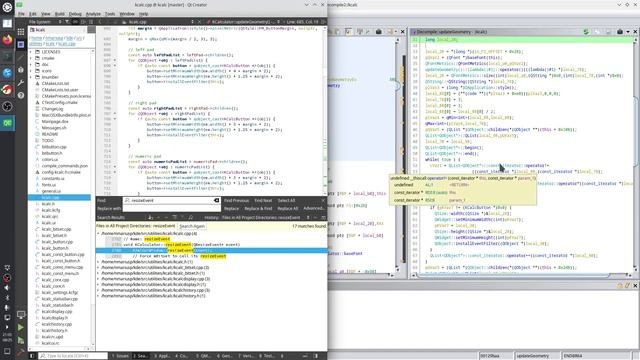Viewport: 640px width, 360px height.
Task: Launch Firefox from the dock
Action: (7, 40)
